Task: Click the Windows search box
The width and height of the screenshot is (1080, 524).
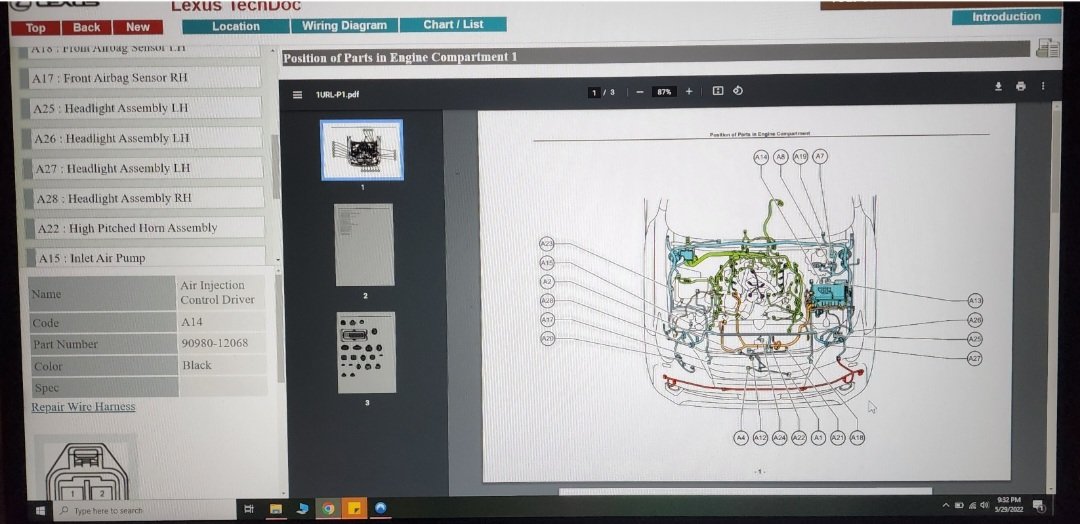Action: coord(143,510)
